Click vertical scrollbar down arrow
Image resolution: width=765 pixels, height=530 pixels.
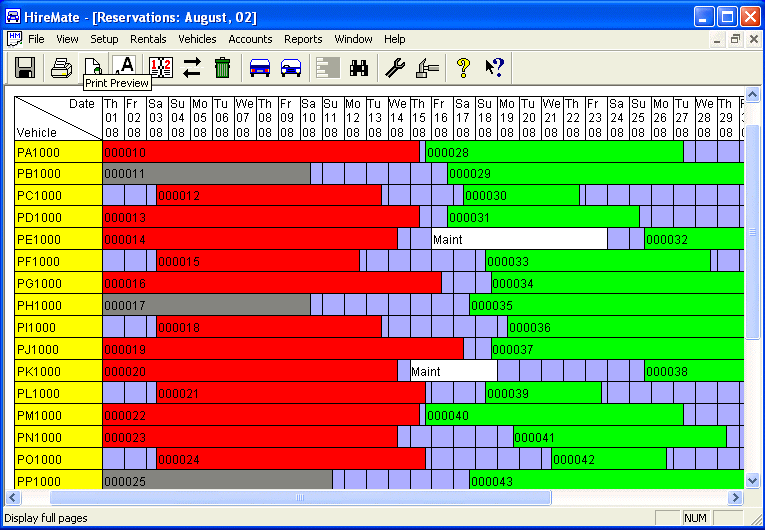tap(754, 481)
